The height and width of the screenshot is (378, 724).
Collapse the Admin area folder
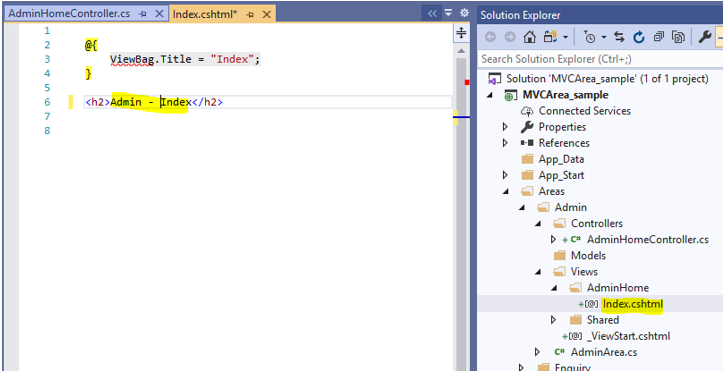pyautogui.click(x=522, y=208)
